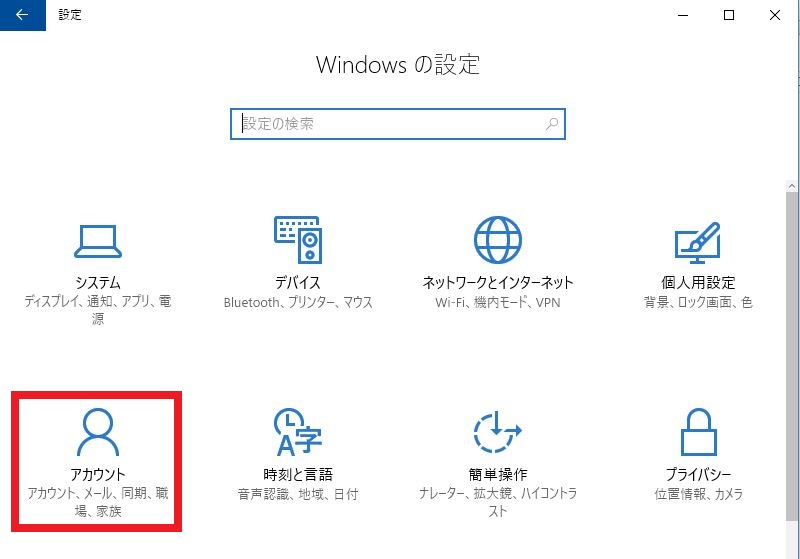Click the back arrow button
This screenshot has width=800, height=559.
[22, 15]
